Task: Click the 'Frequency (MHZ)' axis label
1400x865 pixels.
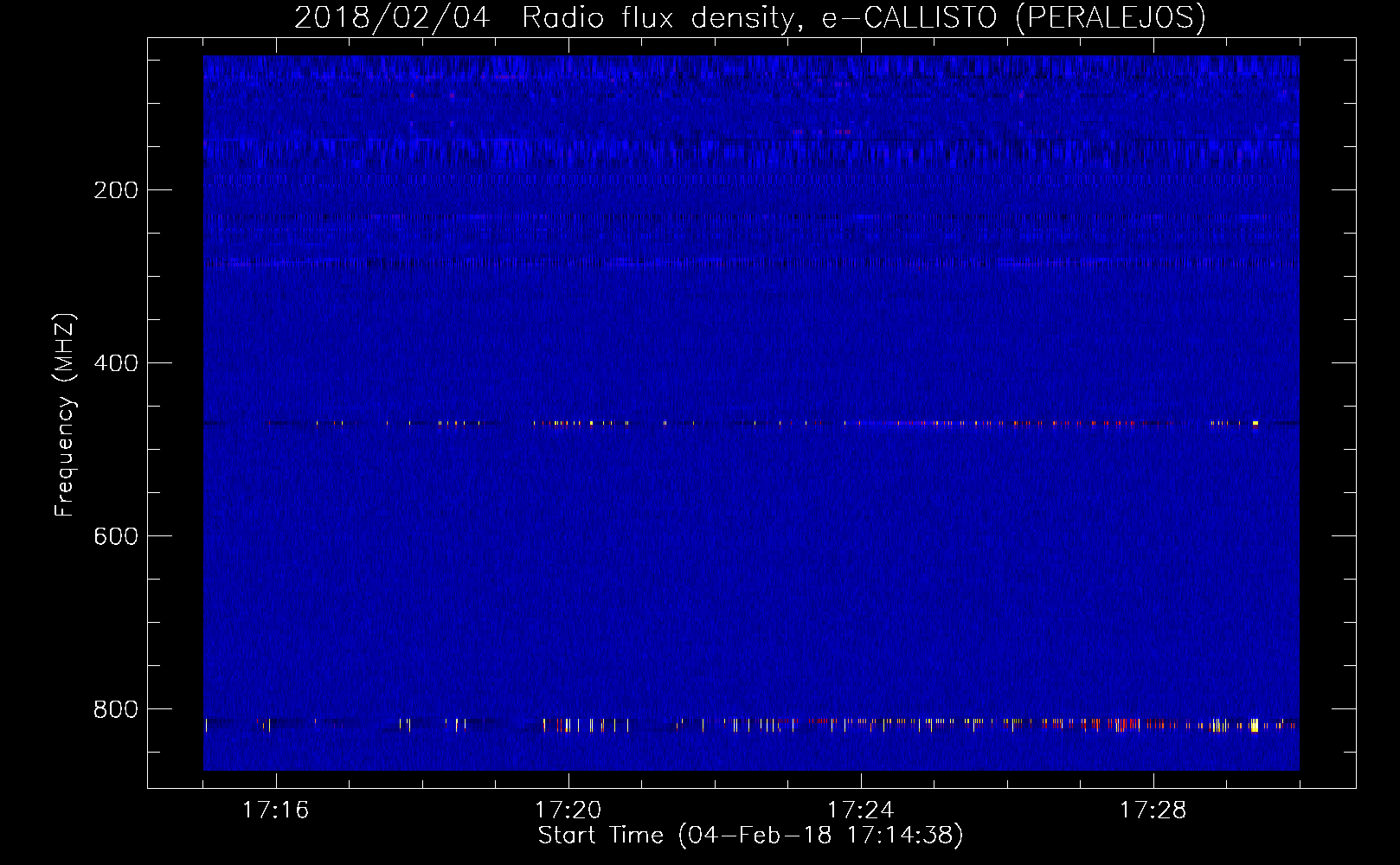Action: click(x=65, y=415)
